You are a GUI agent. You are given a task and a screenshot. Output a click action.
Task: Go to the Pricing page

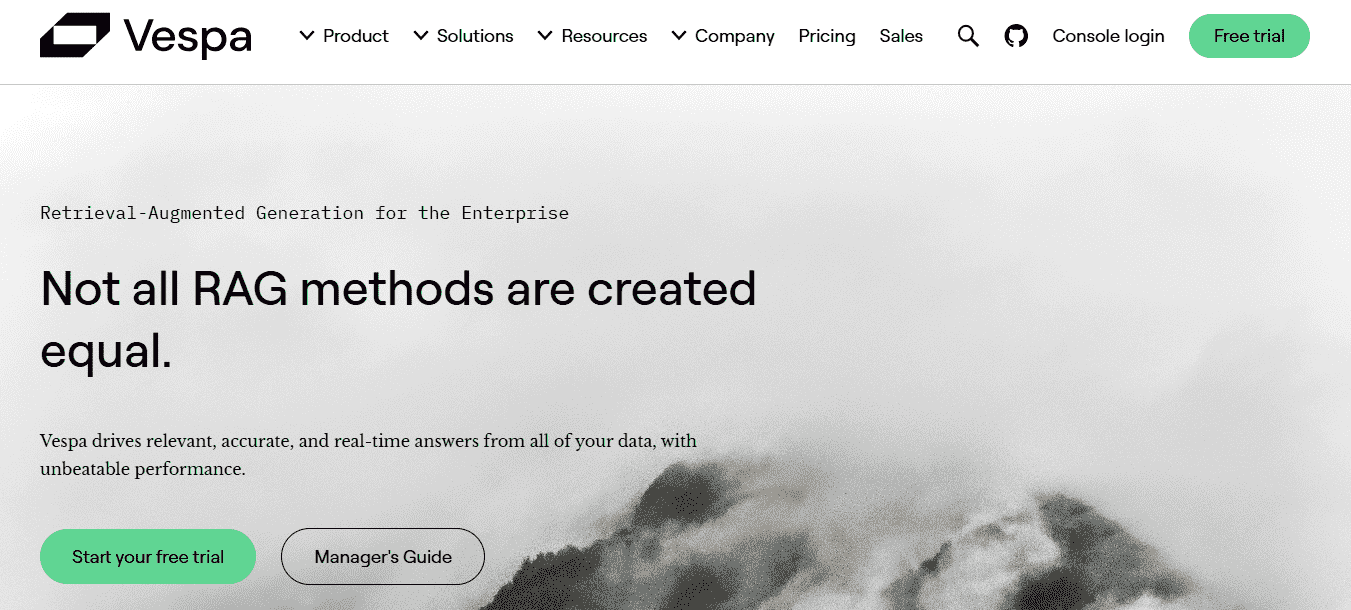click(827, 36)
